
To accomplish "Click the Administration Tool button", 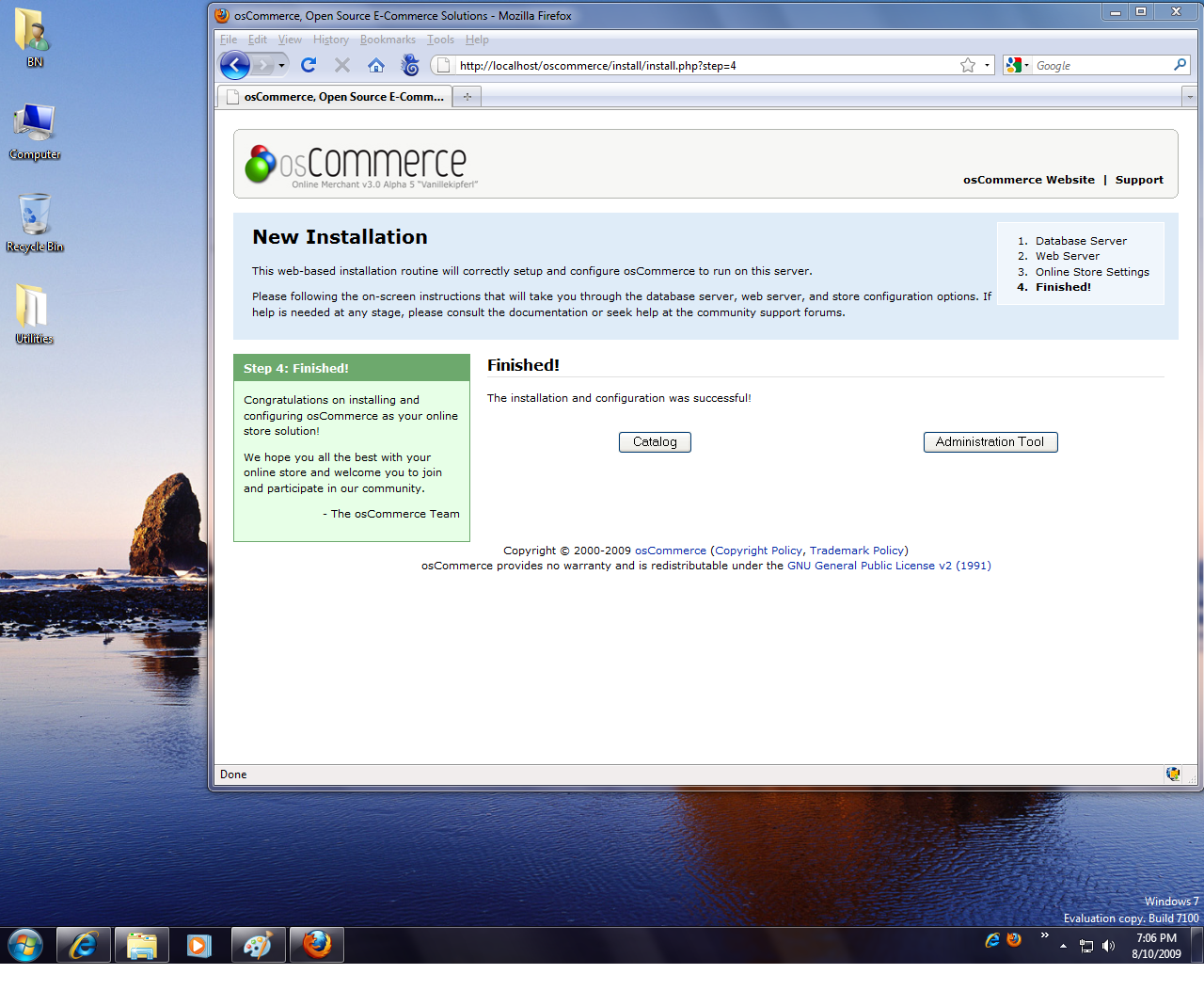I will (990, 442).
